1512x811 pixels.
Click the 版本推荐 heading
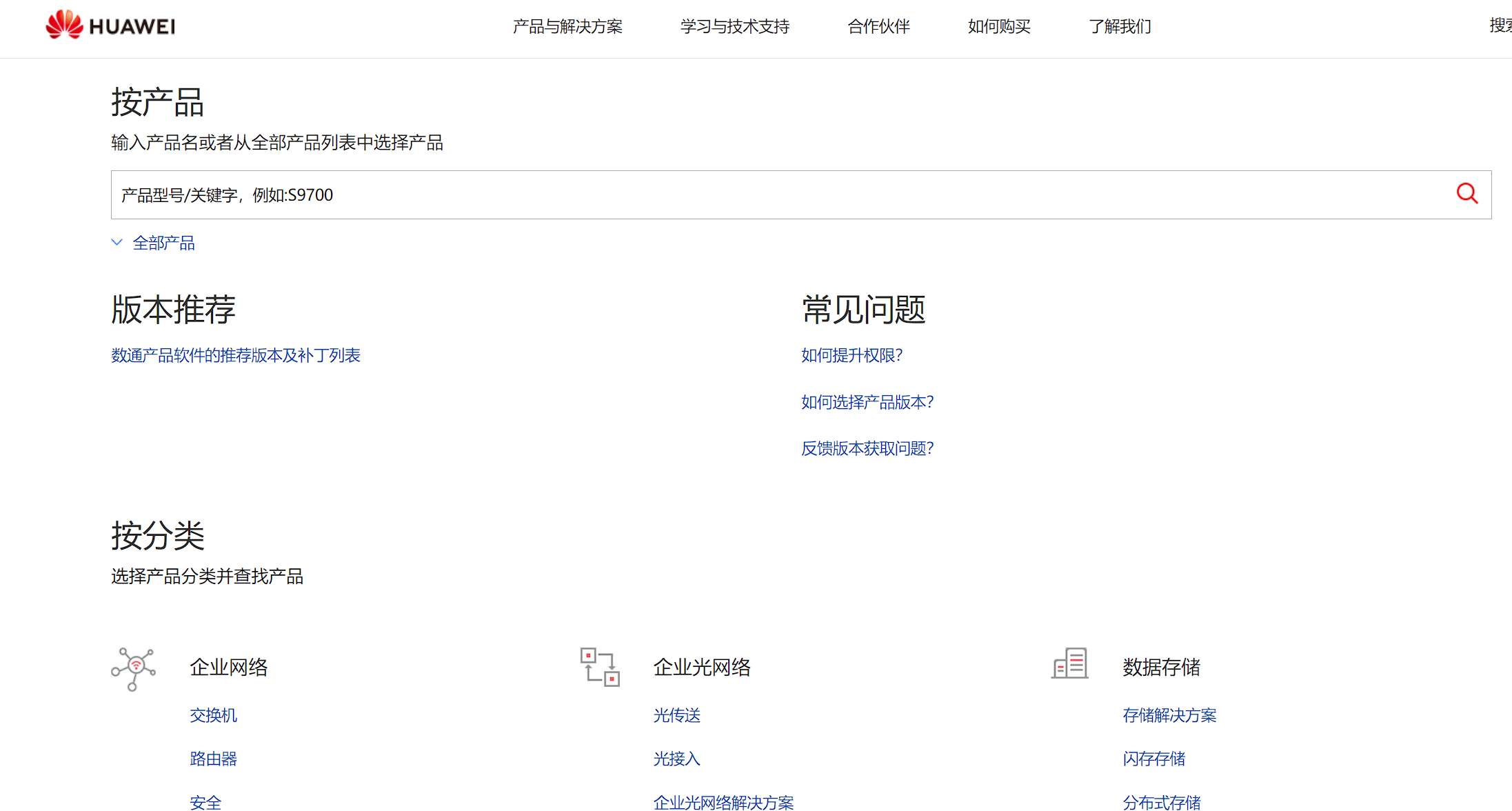pos(174,309)
